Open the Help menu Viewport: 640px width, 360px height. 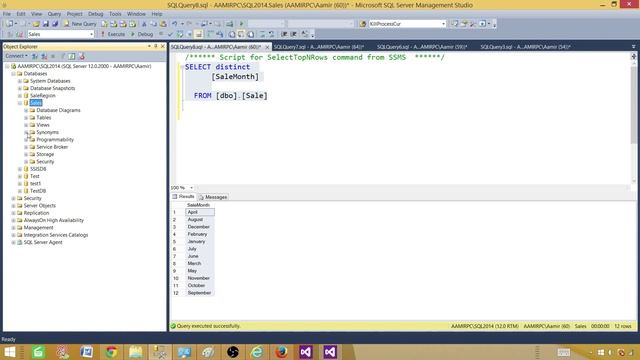pos(157,14)
